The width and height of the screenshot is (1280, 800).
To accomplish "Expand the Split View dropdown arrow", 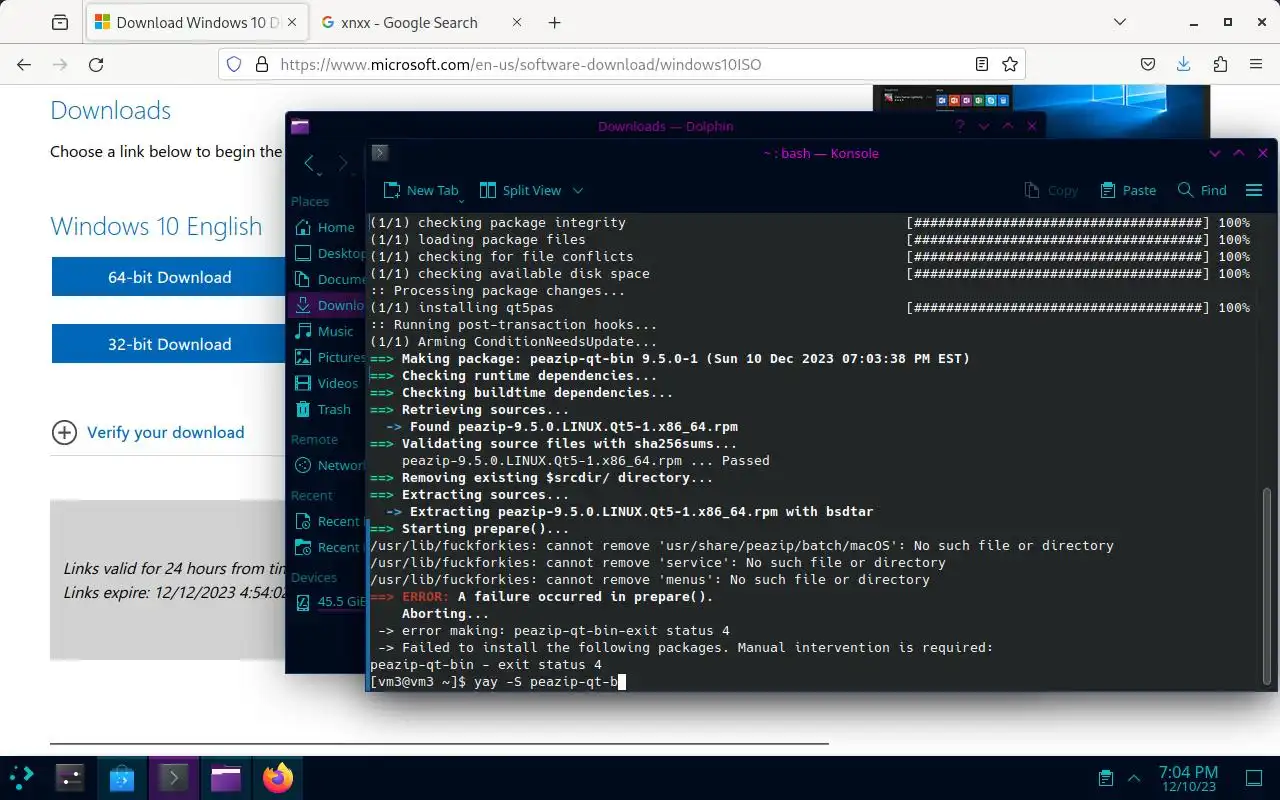I will tap(577, 190).
